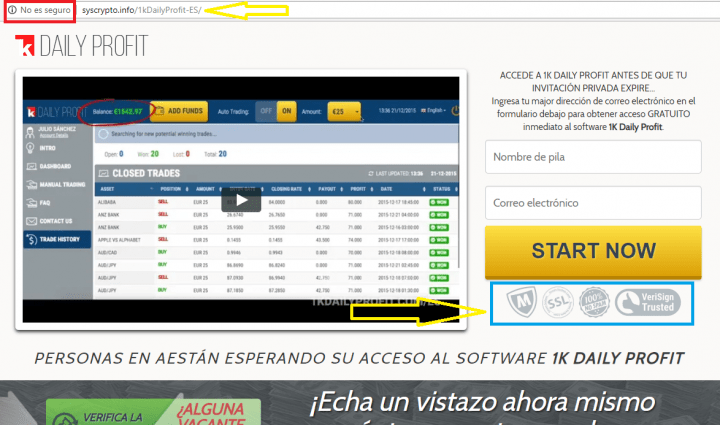Click the McAfee shield trust badge
The width and height of the screenshot is (720, 425).
516,302
